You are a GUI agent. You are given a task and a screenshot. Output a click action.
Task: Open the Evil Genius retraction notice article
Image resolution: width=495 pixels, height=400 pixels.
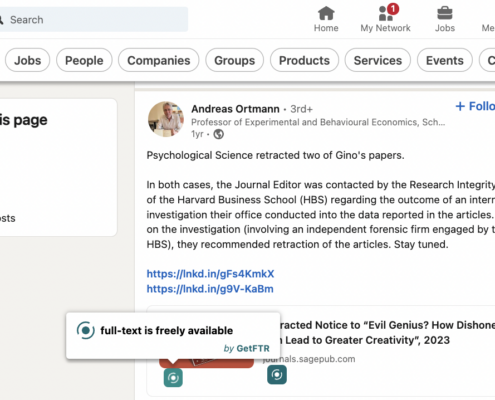click(x=387, y=332)
